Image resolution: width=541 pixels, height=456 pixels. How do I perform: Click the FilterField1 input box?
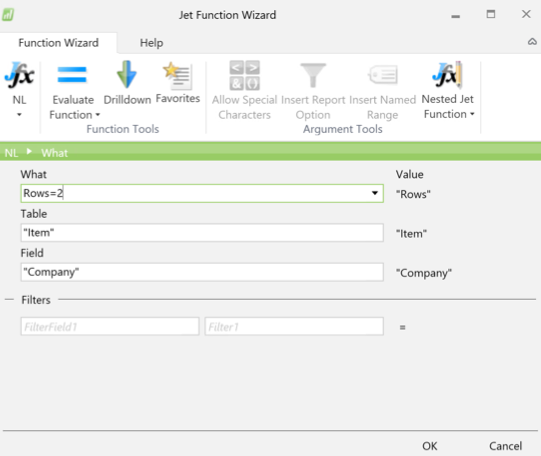point(110,326)
